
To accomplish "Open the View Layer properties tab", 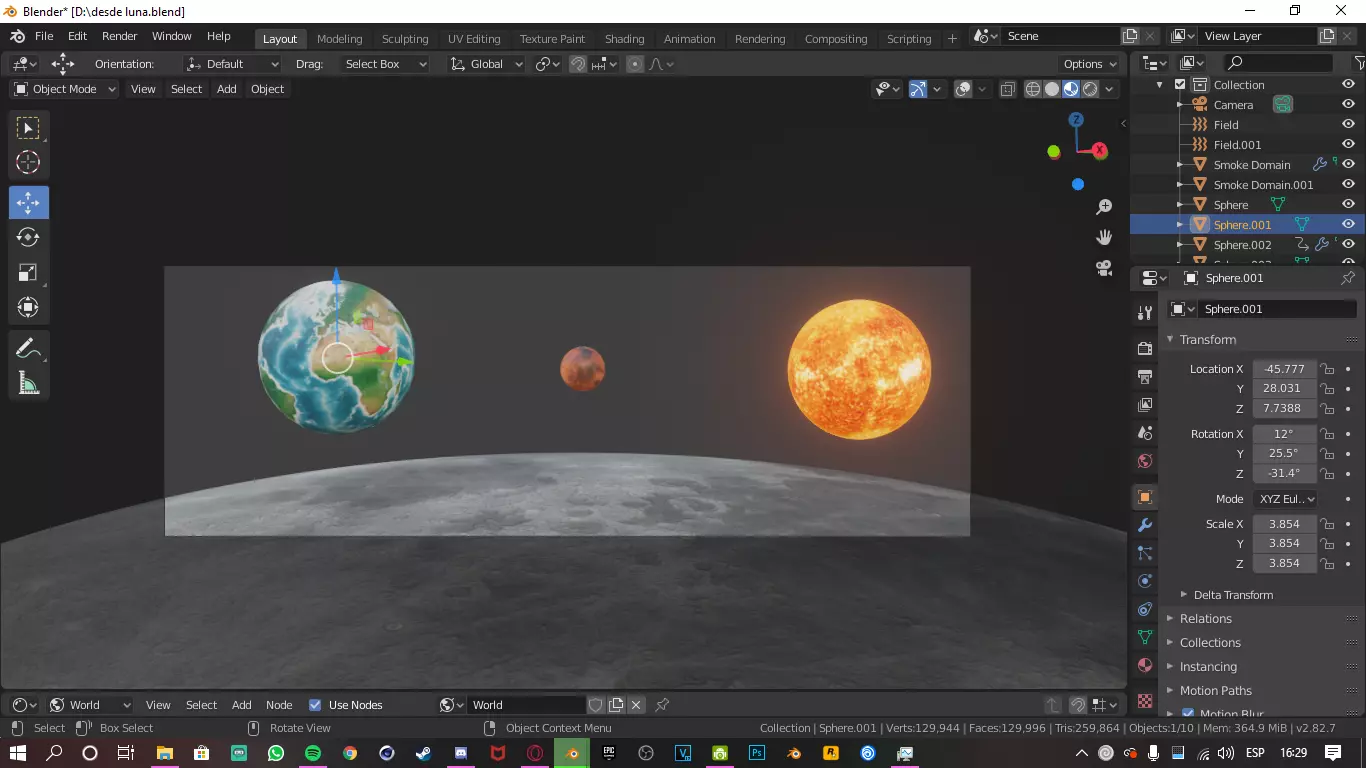I will (1145, 405).
